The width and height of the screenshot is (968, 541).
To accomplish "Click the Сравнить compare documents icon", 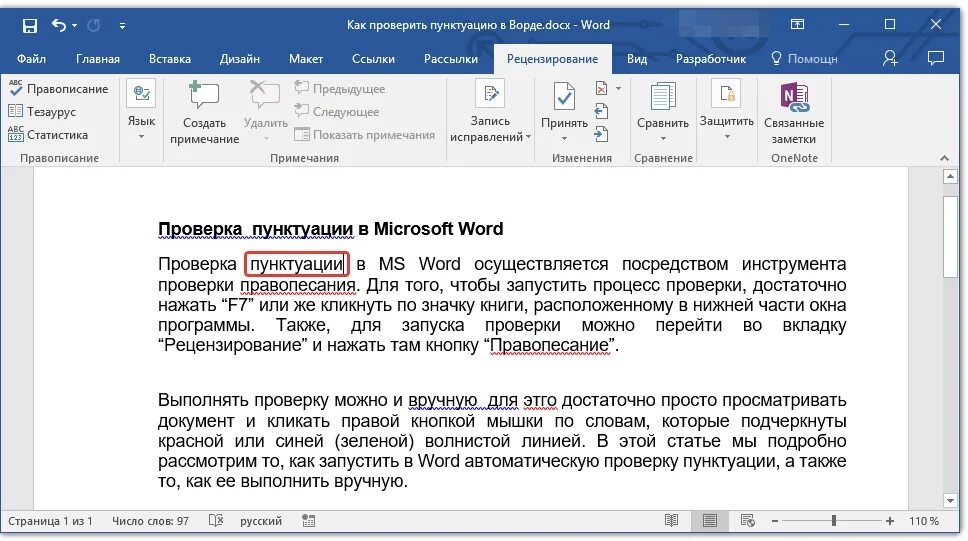I will pyautogui.click(x=662, y=97).
